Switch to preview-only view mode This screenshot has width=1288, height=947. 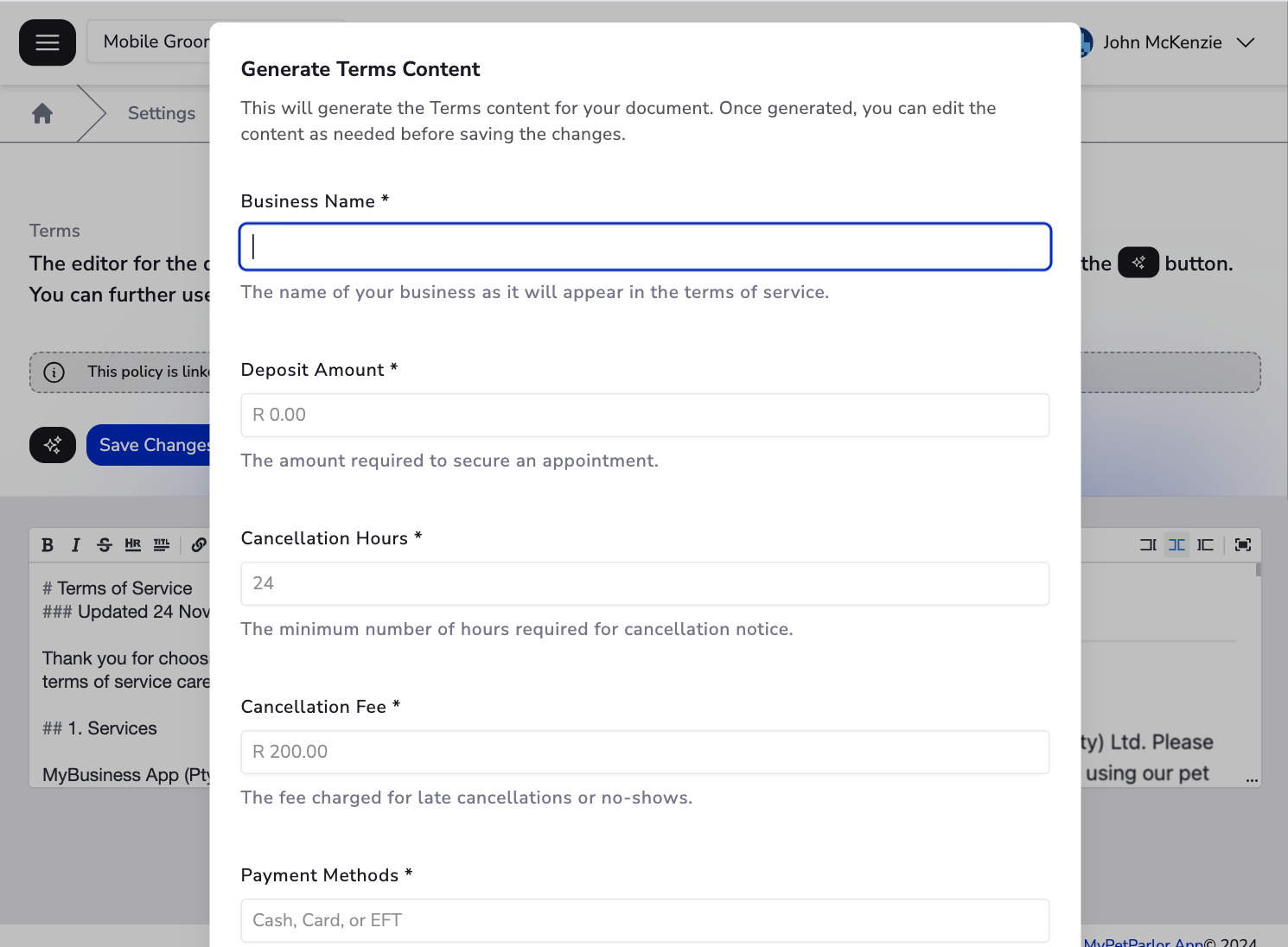[x=1205, y=544]
